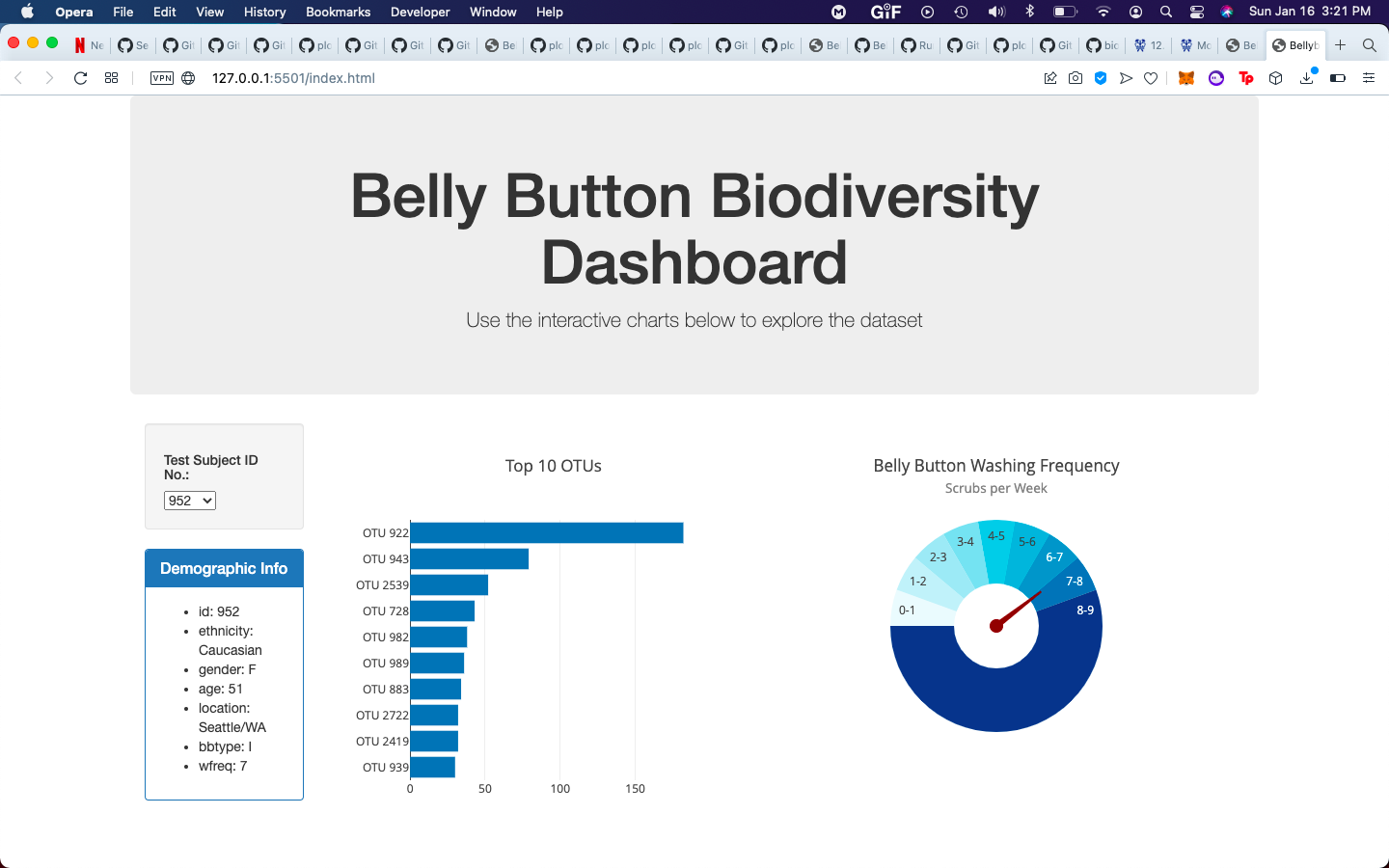This screenshot has height=868, width=1389.
Task: Add page to bookmarks with heart icon
Action: tap(1151, 78)
